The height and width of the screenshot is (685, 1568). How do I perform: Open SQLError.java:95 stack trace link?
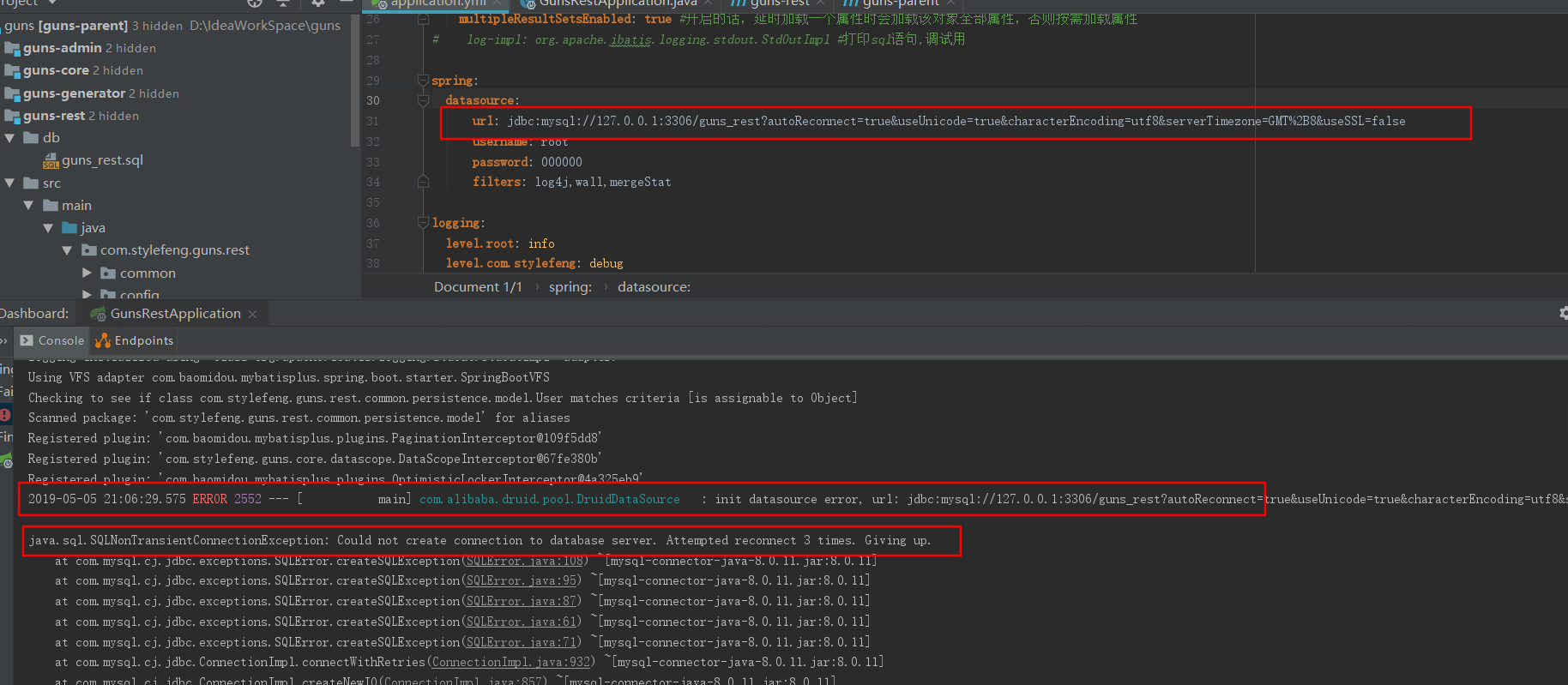pyautogui.click(x=522, y=581)
